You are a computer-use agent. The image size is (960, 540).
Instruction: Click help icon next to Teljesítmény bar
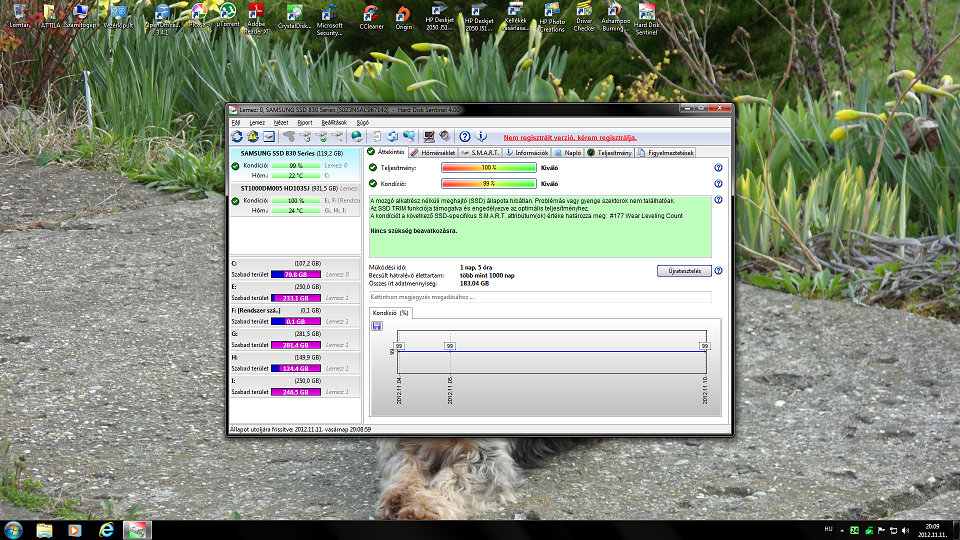pos(718,168)
